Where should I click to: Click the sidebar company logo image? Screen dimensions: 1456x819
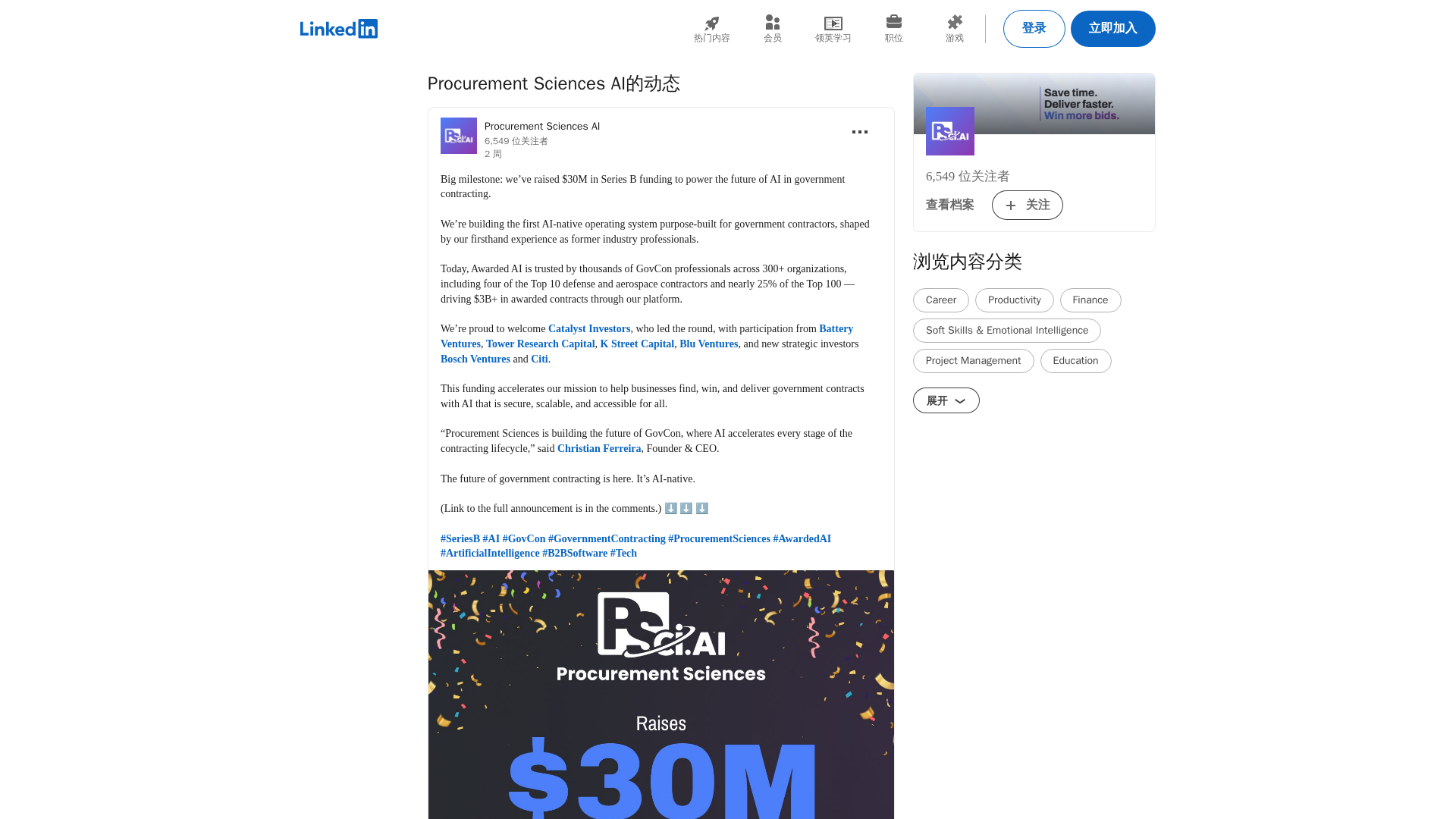(949, 131)
